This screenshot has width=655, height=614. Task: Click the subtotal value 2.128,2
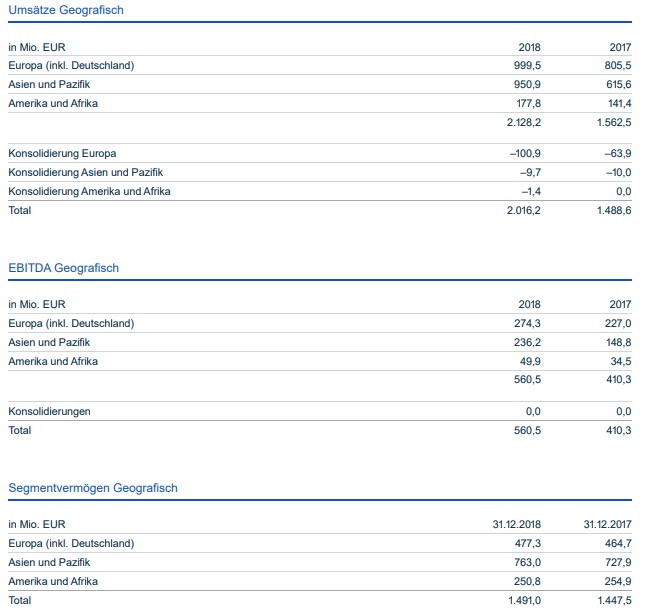[523, 122]
